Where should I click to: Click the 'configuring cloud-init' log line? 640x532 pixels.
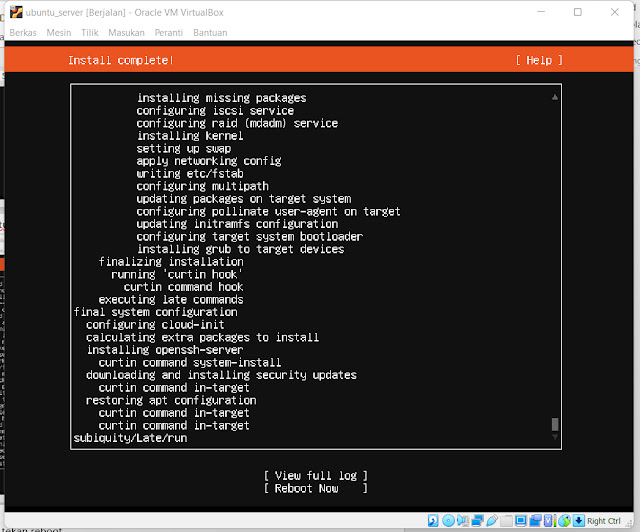pos(156,325)
